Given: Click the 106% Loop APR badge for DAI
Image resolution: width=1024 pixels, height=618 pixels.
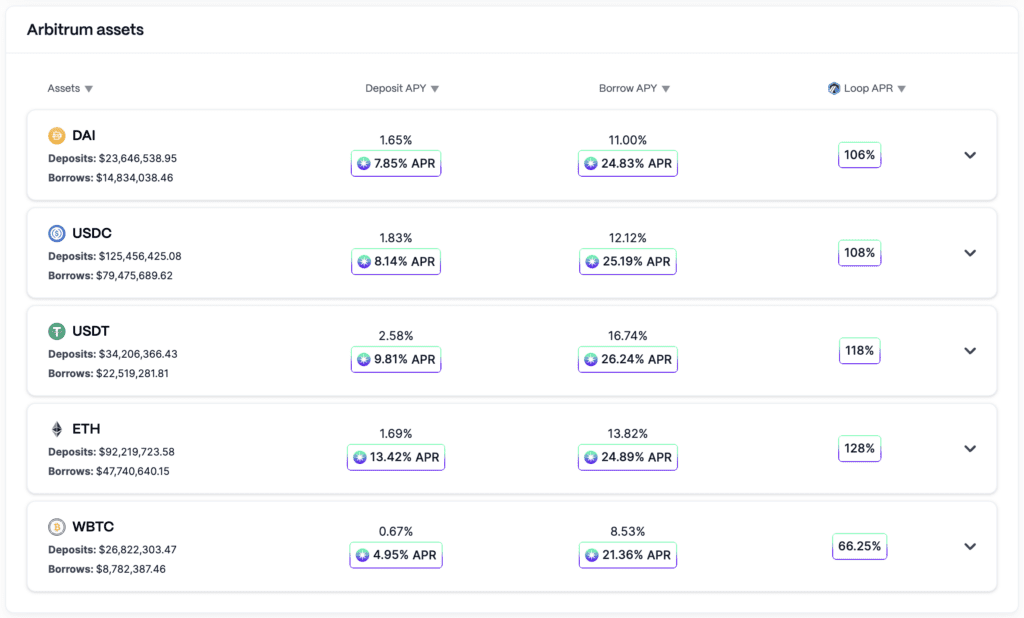Looking at the screenshot, I should click(x=859, y=155).
